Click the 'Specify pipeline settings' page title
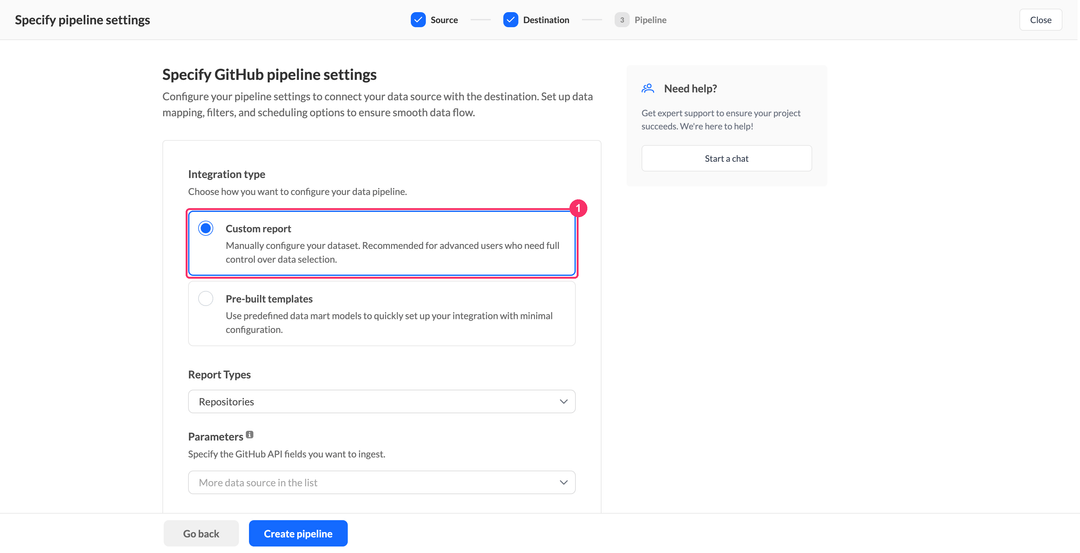 (83, 20)
